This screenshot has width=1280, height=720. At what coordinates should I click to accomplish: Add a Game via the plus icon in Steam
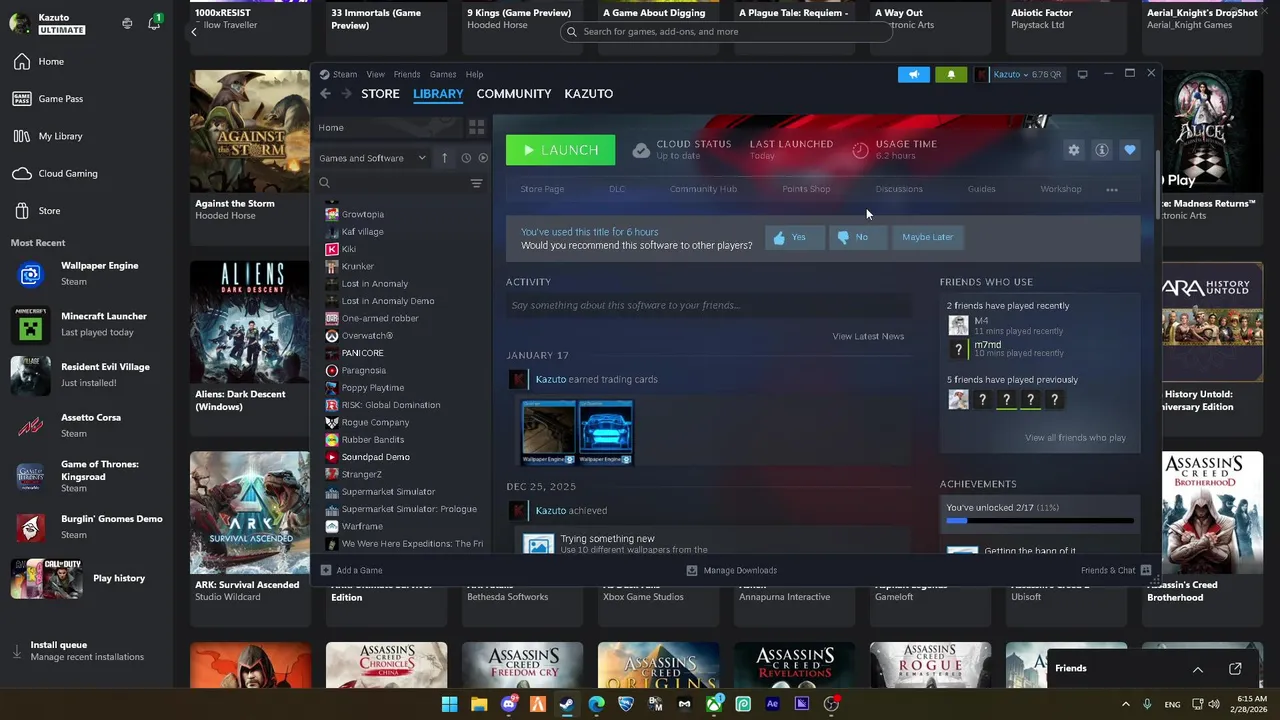[x=351, y=571]
